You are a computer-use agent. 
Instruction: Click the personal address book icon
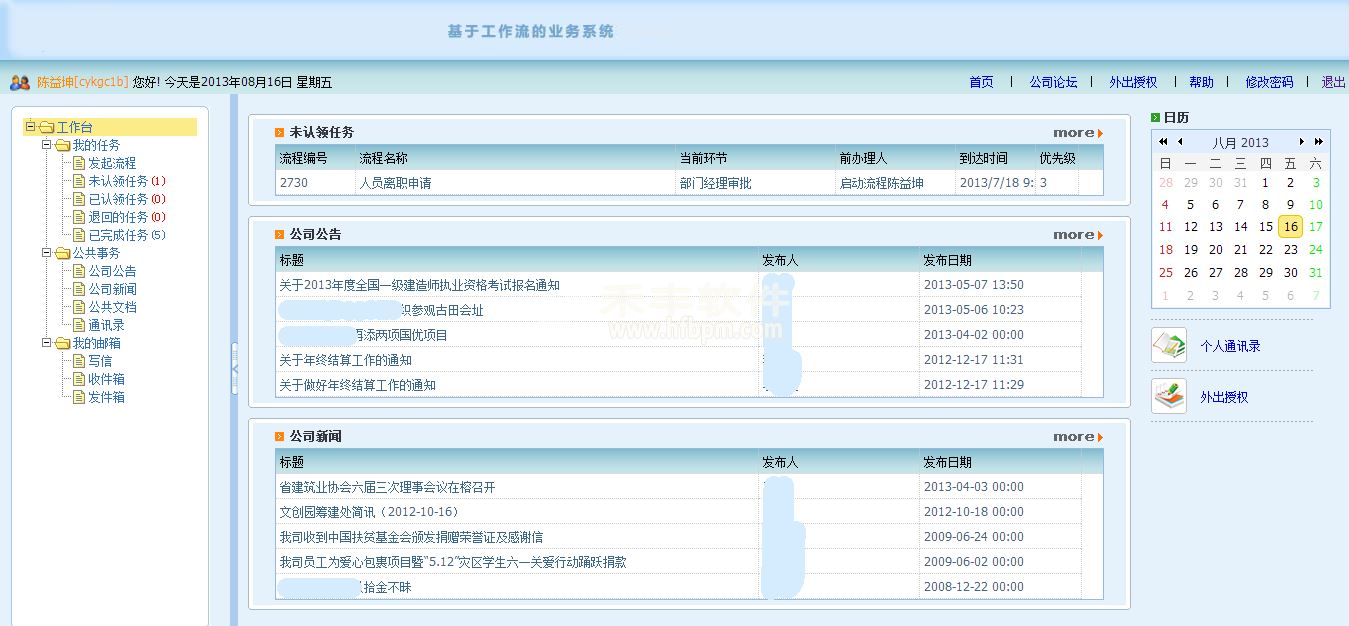pyautogui.click(x=1168, y=345)
